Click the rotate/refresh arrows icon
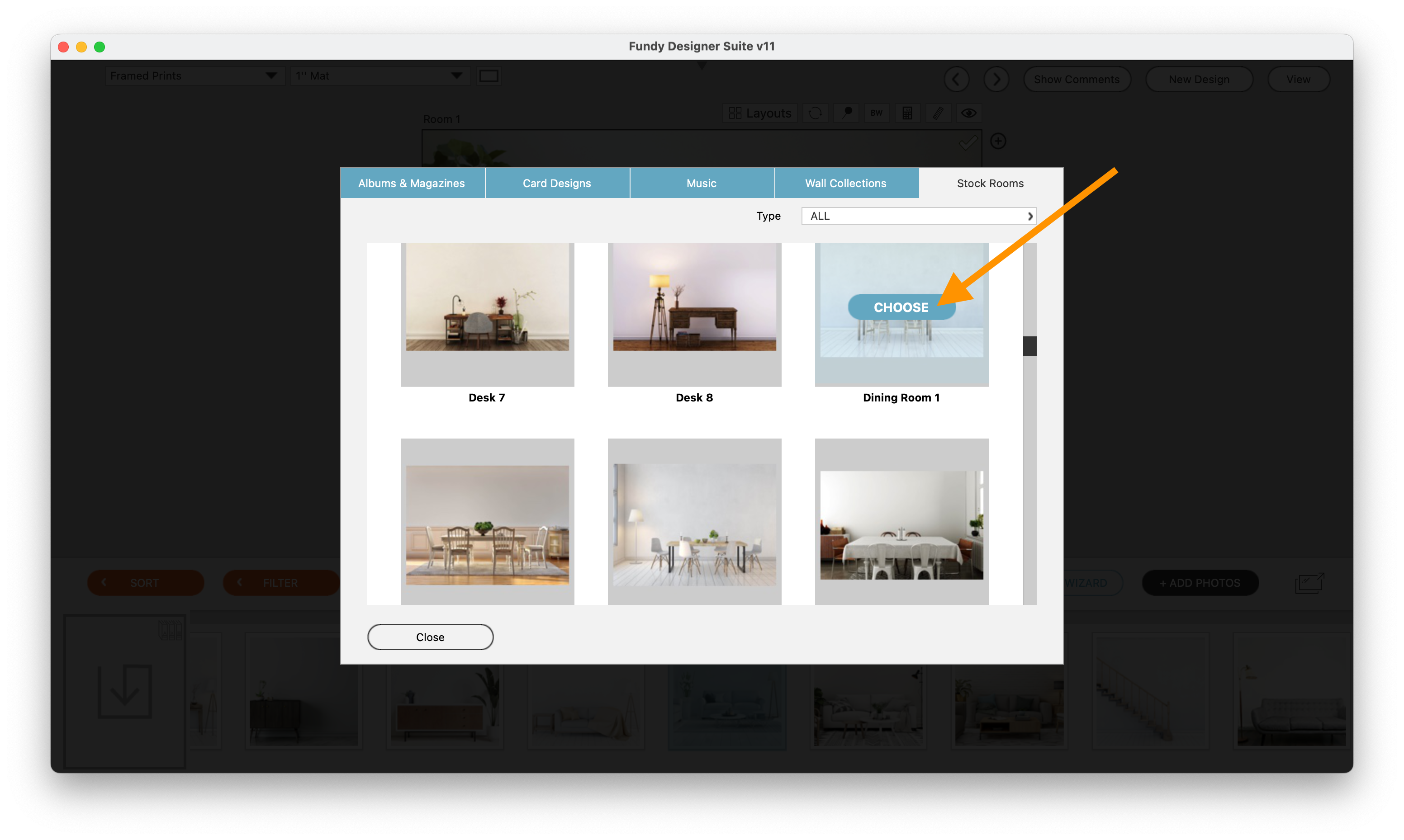The height and width of the screenshot is (840, 1404). tap(815, 113)
